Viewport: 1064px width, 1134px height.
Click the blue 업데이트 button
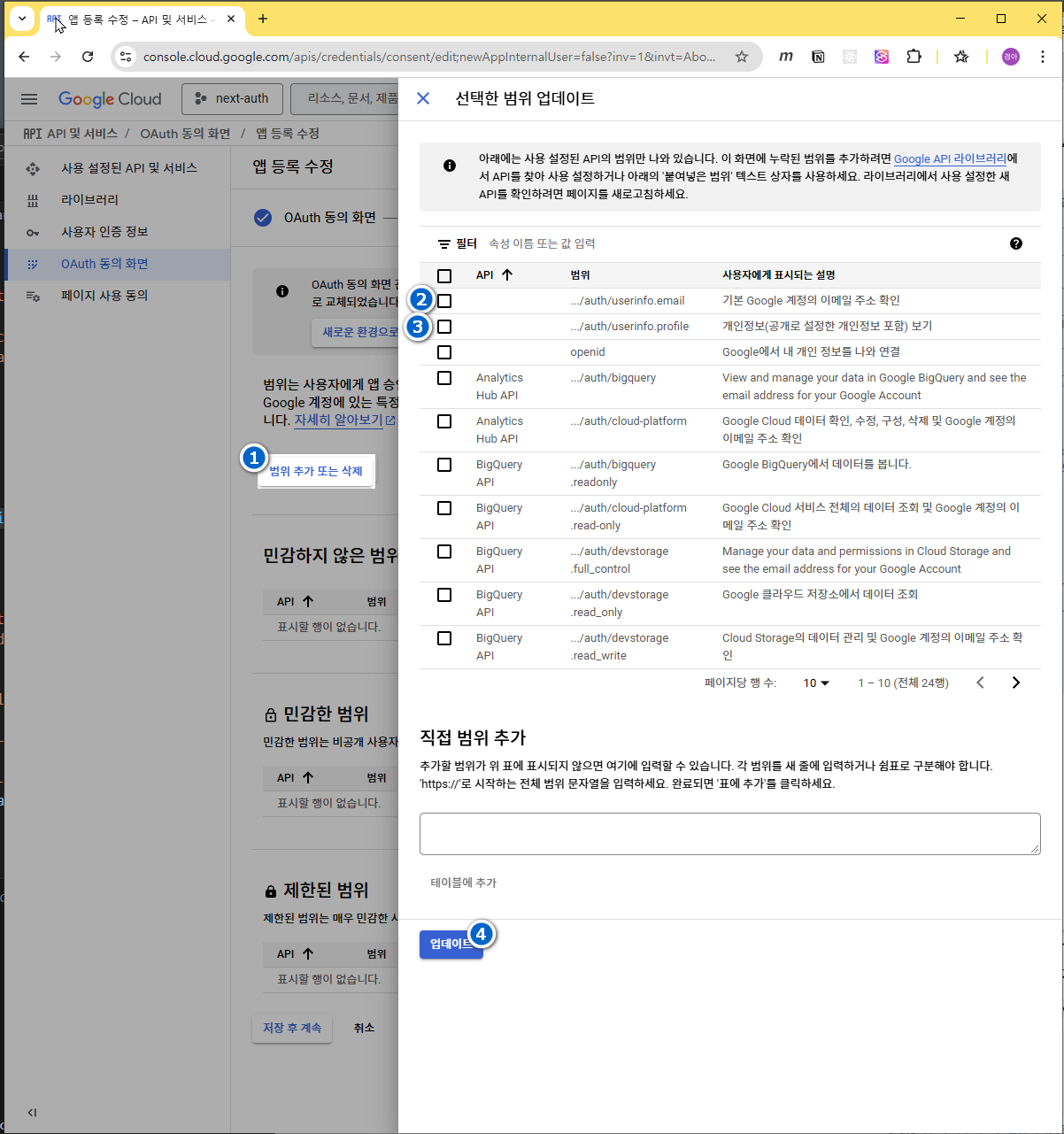449,945
